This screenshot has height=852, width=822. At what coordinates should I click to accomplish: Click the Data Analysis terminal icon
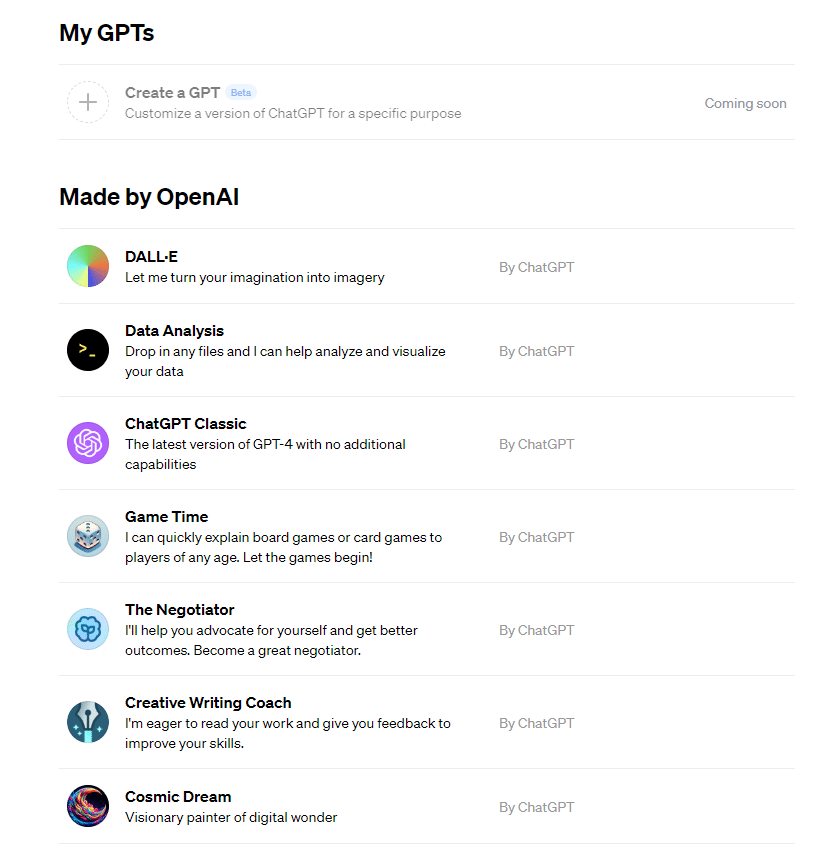(x=88, y=350)
